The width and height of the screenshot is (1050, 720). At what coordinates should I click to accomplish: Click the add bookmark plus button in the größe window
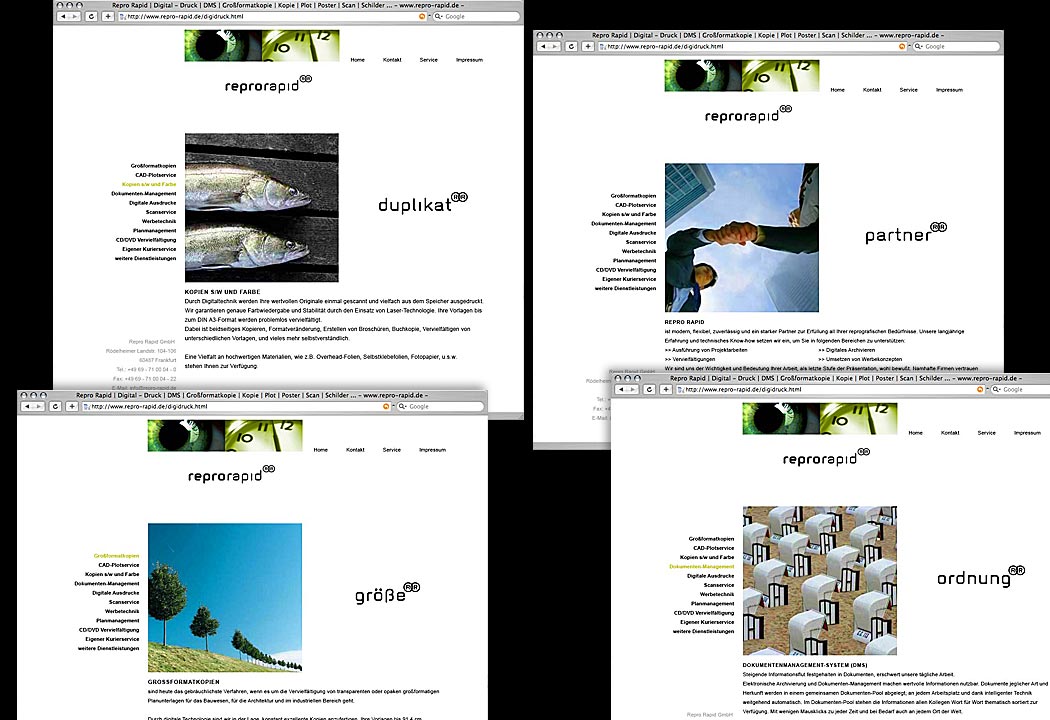point(71,407)
